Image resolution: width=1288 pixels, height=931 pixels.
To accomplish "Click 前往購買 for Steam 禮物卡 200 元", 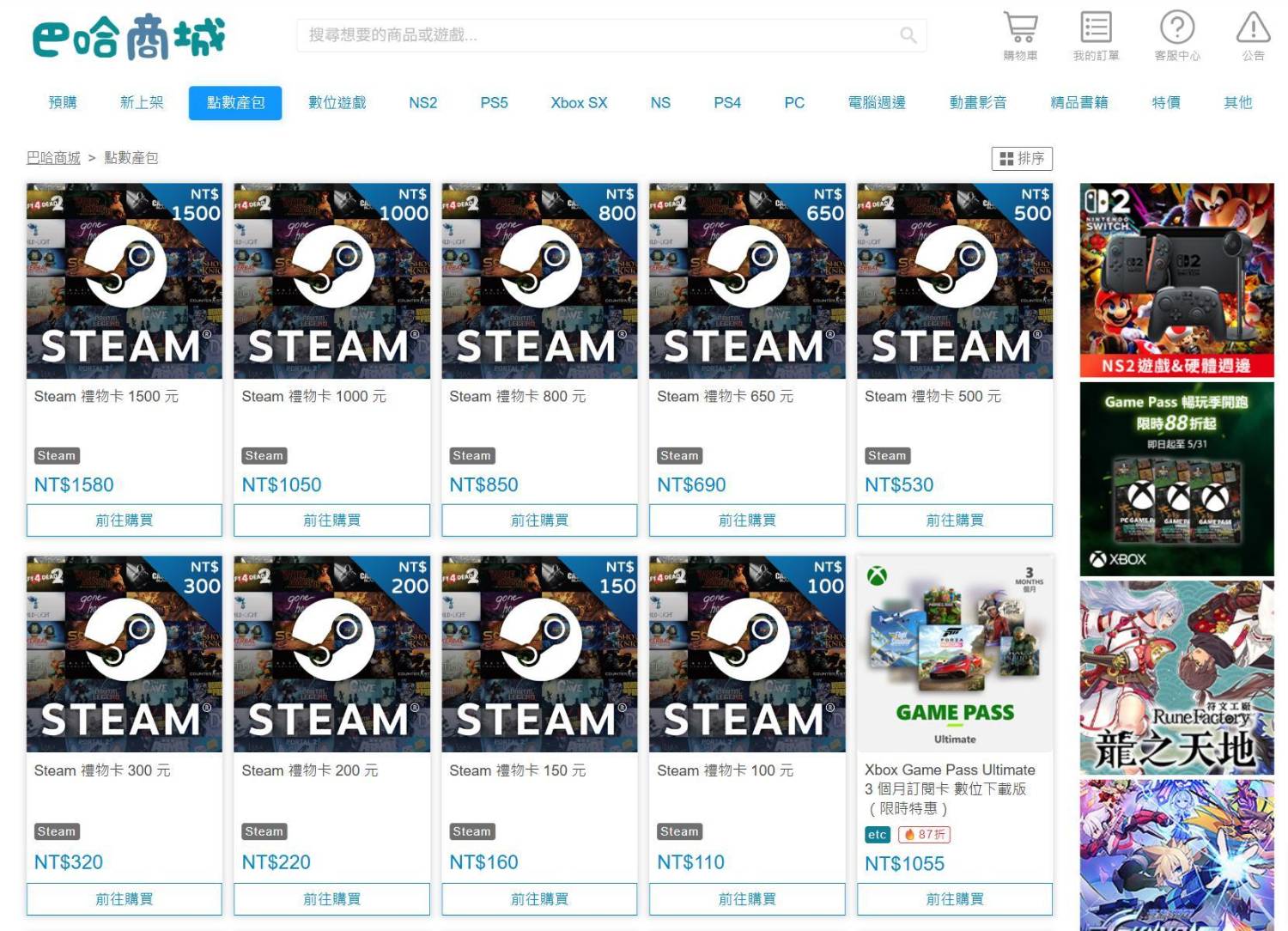I will 332,899.
